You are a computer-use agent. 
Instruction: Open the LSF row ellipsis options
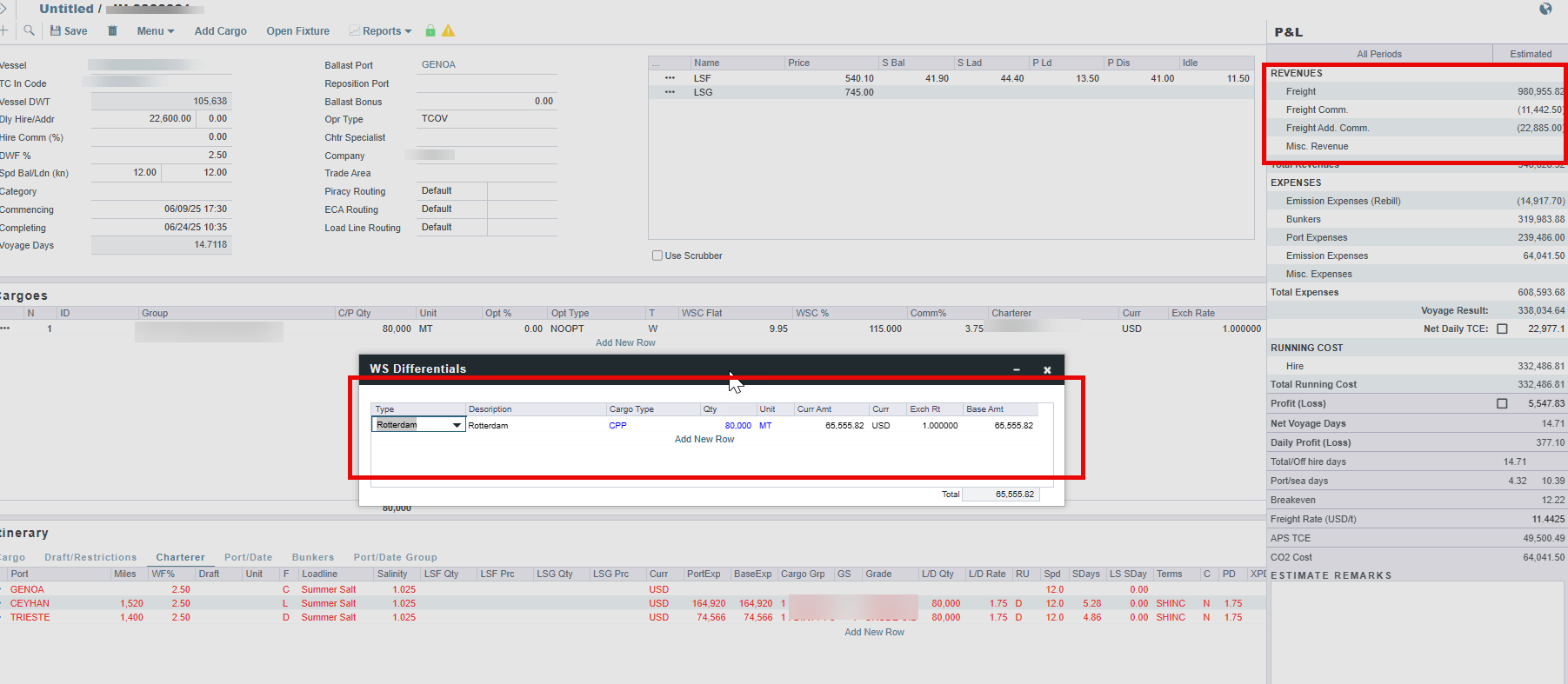click(670, 78)
